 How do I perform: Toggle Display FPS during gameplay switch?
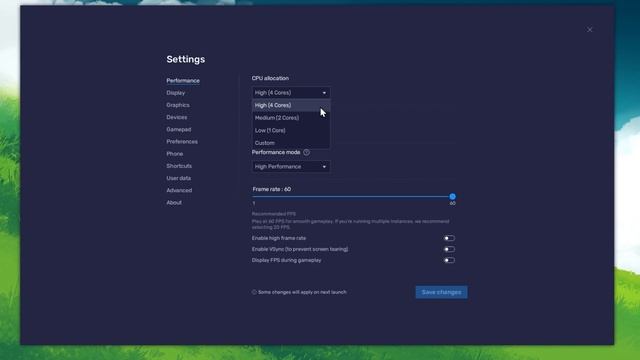pyautogui.click(x=449, y=260)
